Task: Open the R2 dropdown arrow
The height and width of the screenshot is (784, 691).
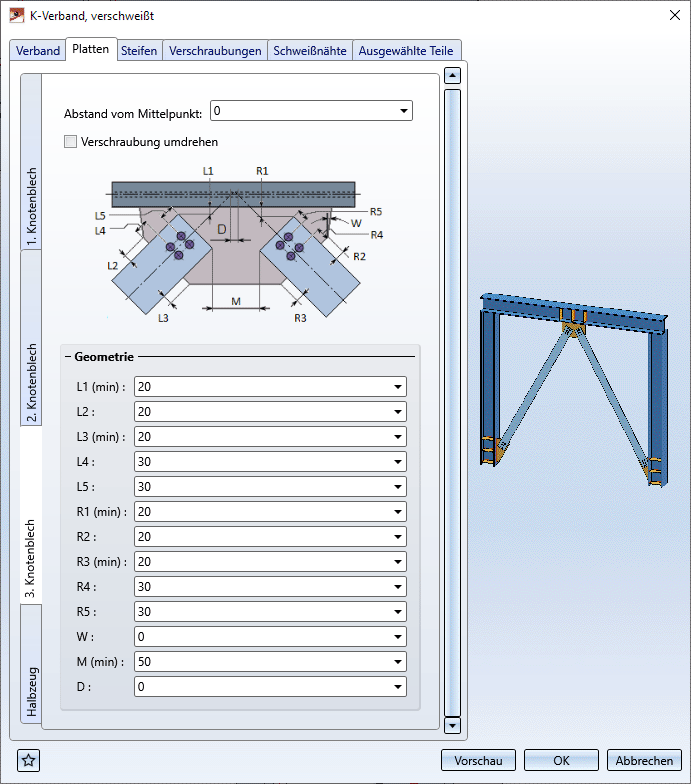Action: click(x=398, y=536)
